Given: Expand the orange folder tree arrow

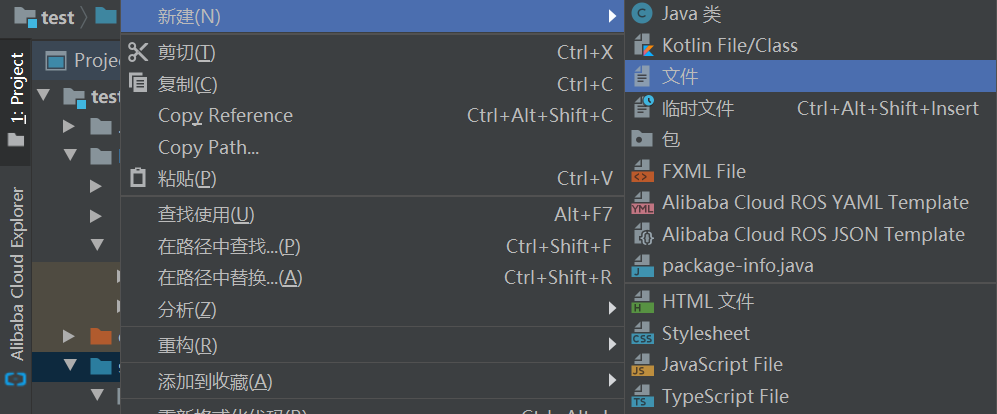Looking at the screenshot, I should click(69, 335).
